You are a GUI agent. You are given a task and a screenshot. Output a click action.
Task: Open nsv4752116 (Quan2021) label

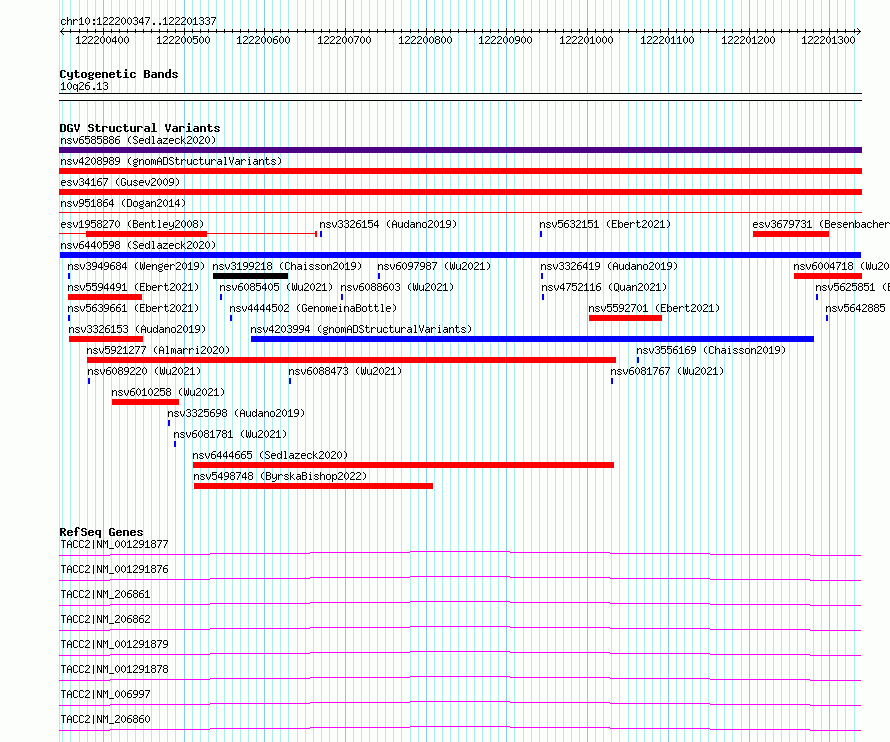(604, 287)
